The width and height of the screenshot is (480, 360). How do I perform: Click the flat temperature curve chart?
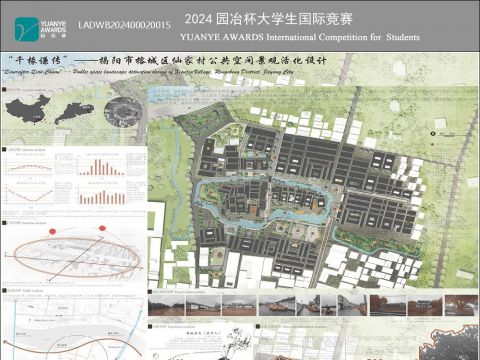(29, 167)
